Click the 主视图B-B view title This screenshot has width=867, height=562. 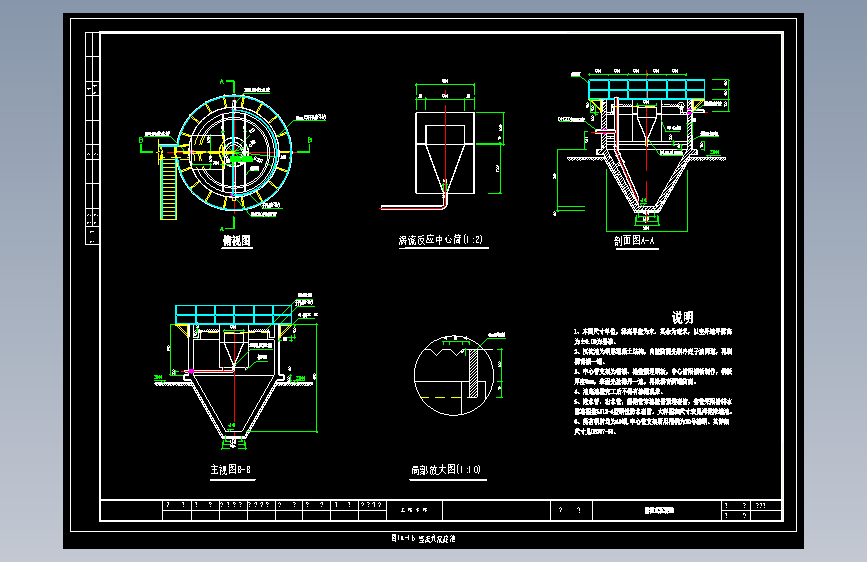[x=231, y=470]
